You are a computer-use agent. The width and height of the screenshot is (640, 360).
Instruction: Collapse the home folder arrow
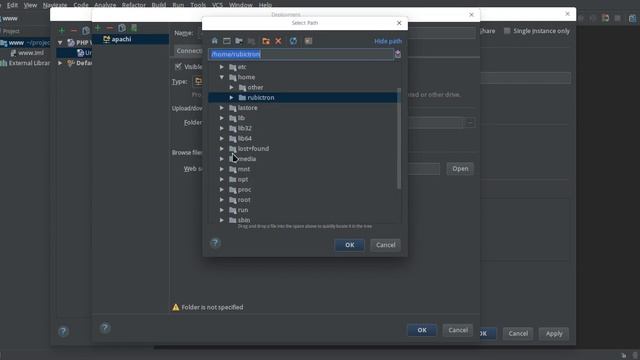pyautogui.click(x=222, y=77)
